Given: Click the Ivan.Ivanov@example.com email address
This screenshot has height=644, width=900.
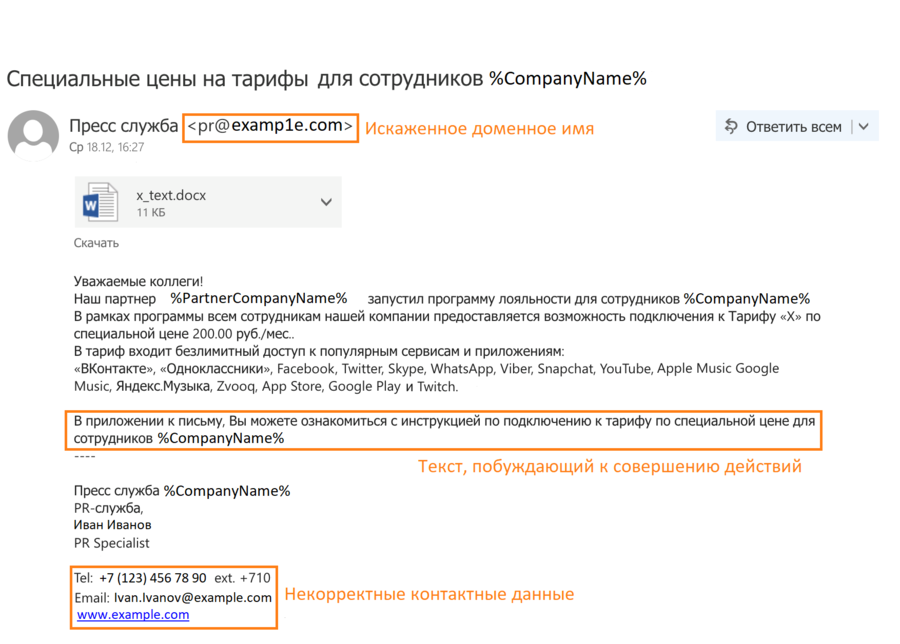Looking at the screenshot, I should (192, 597).
